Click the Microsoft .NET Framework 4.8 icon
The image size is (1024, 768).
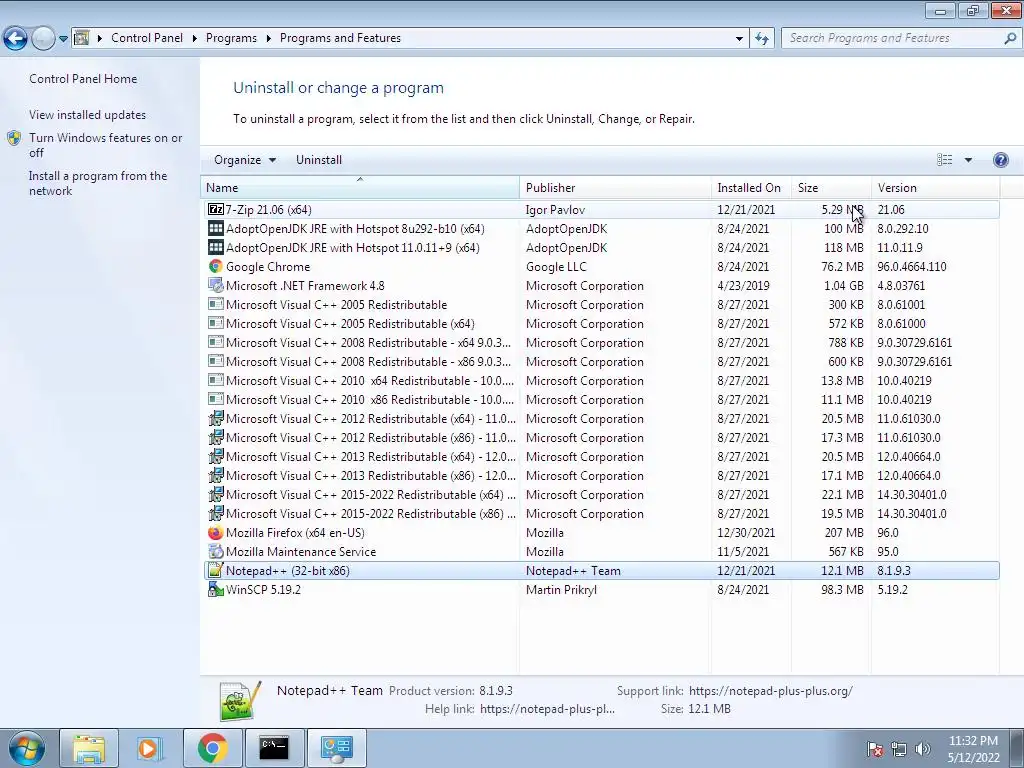216,285
